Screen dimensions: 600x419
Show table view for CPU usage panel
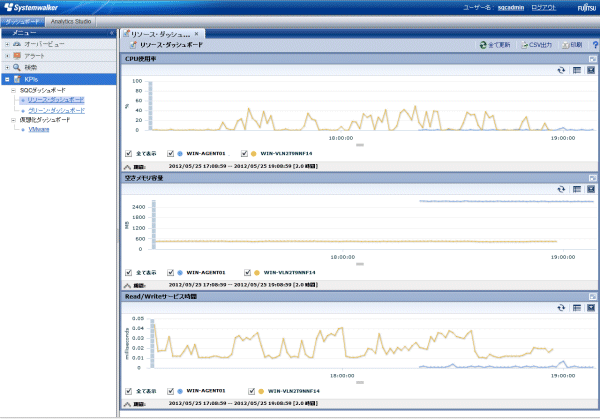click(577, 70)
